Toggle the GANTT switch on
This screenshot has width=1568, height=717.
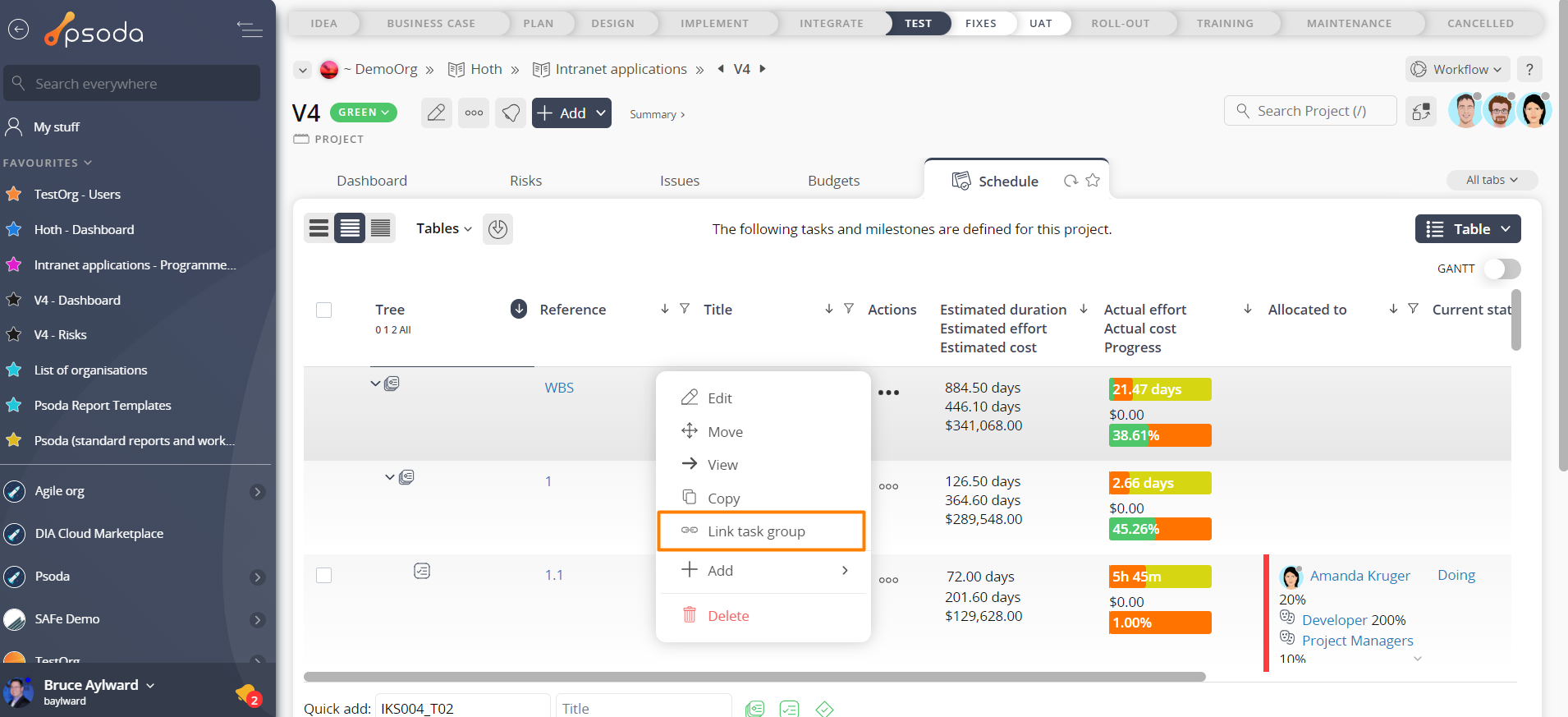[1502, 269]
